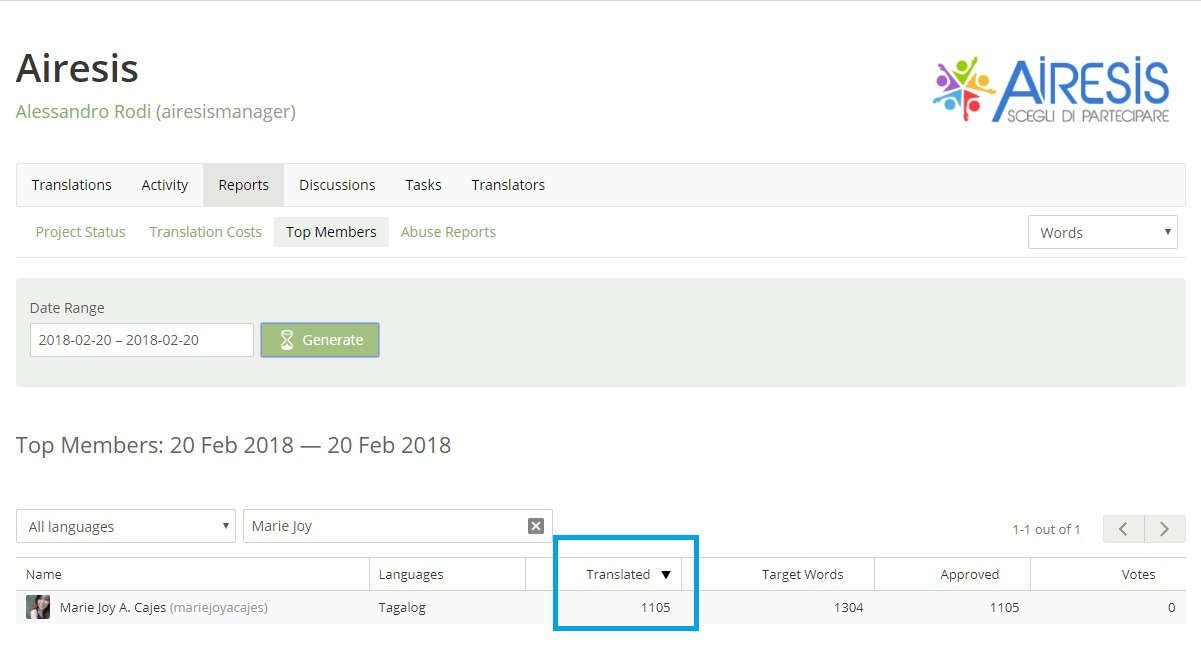
Task: Clear the member search with X icon
Action: click(x=536, y=526)
